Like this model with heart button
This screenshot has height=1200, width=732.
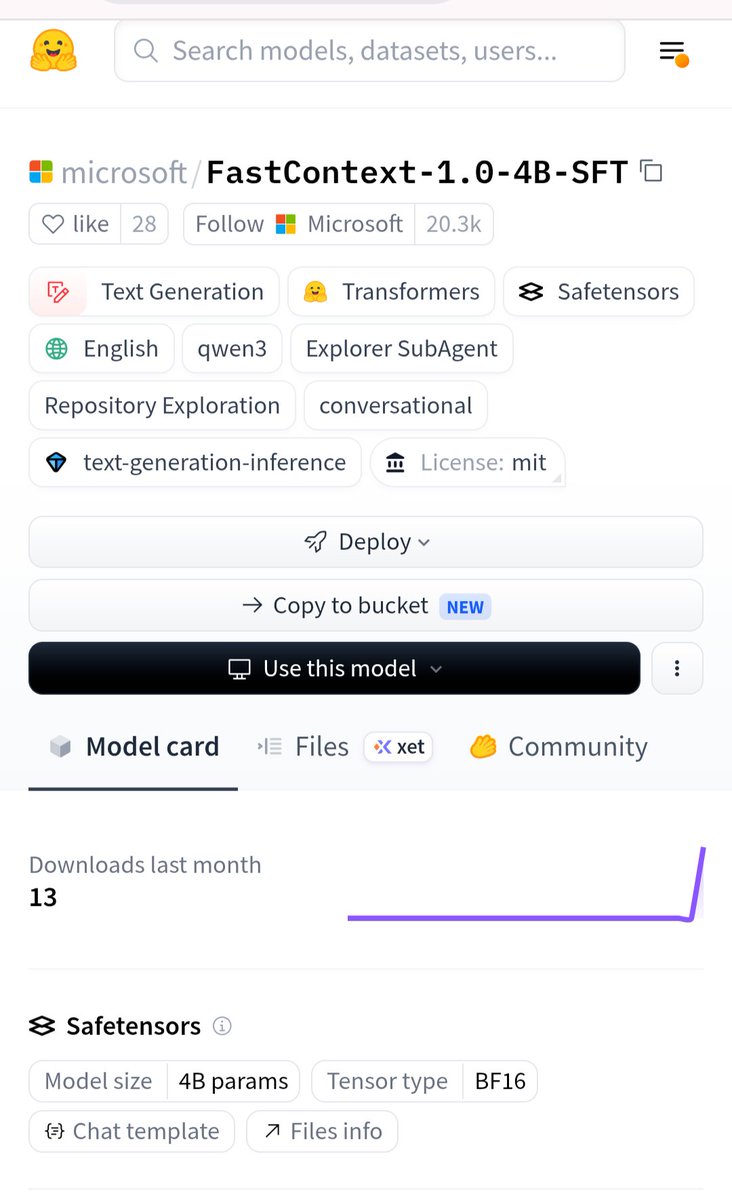click(76, 224)
